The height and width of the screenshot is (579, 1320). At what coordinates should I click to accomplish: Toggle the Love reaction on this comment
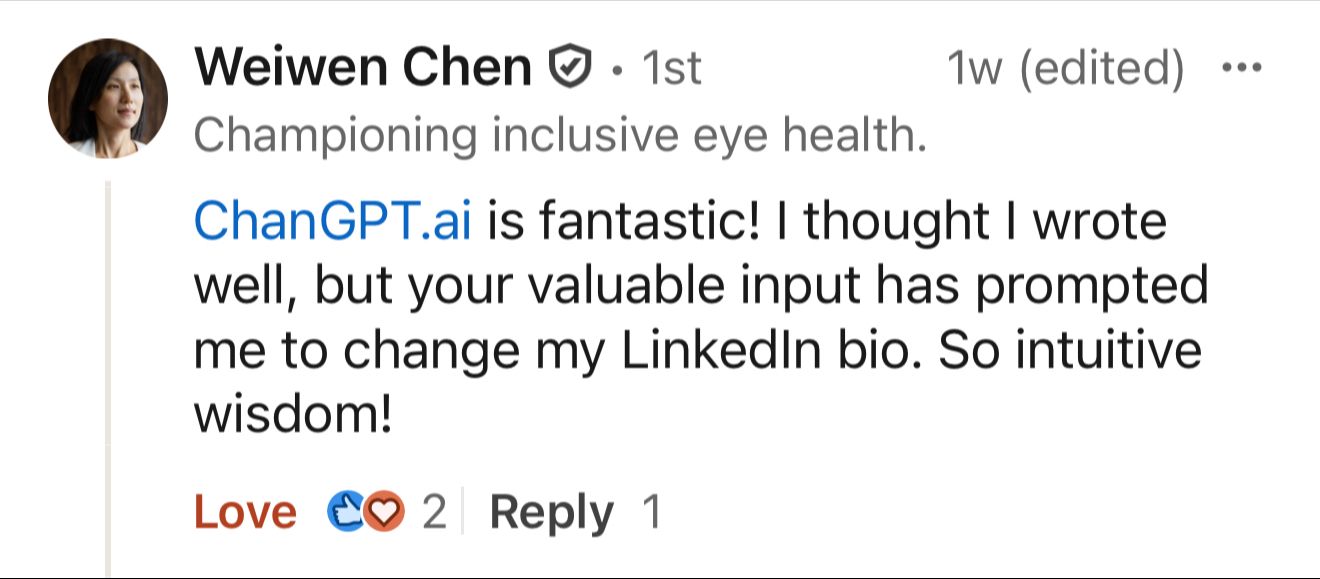pyautogui.click(x=245, y=513)
